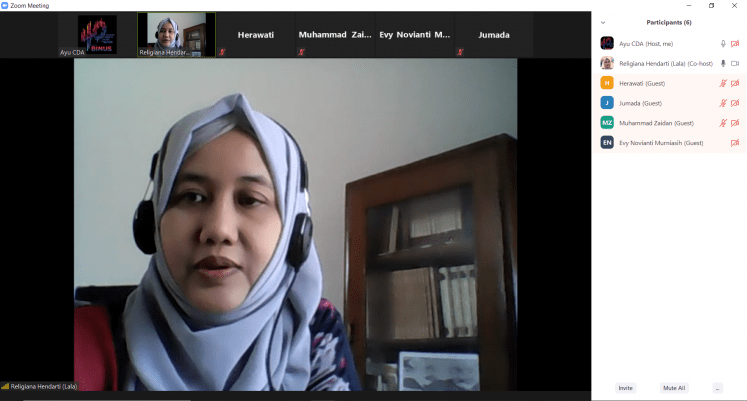Select Muhammad Zaidan participant tile
The image size is (747, 401).
[x=335, y=35]
